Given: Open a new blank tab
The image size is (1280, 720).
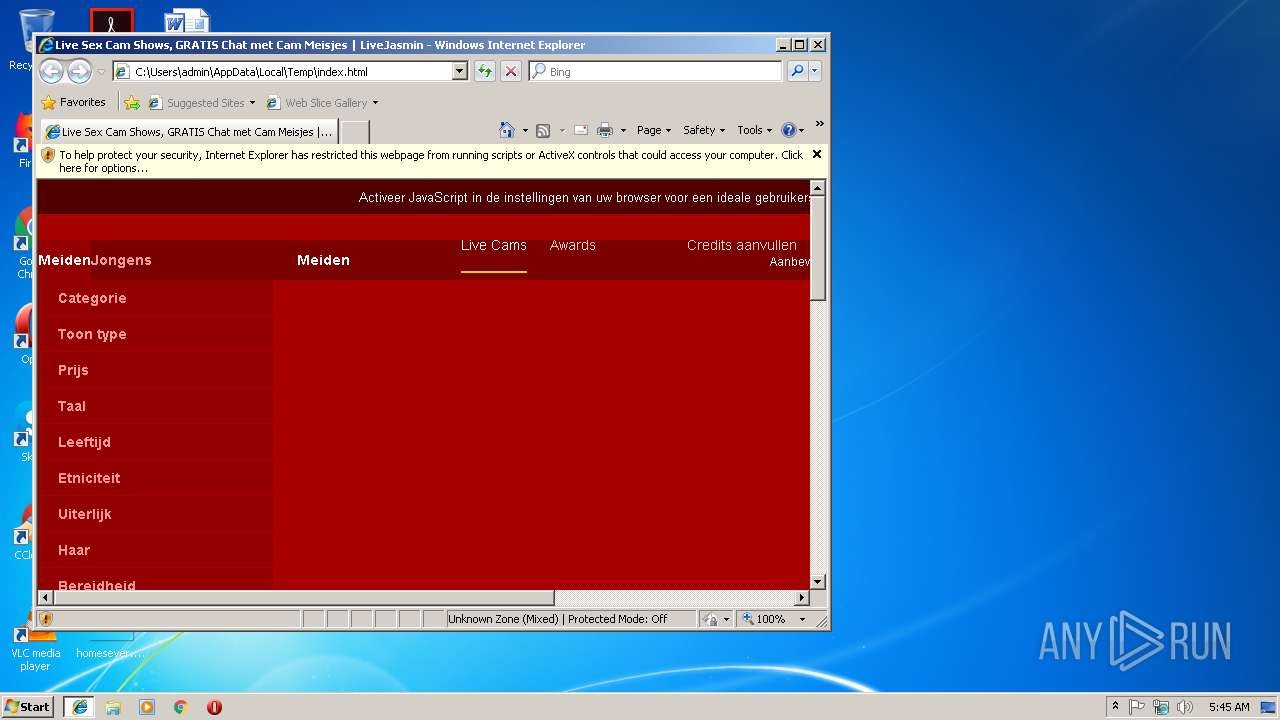Looking at the screenshot, I should (355, 131).
